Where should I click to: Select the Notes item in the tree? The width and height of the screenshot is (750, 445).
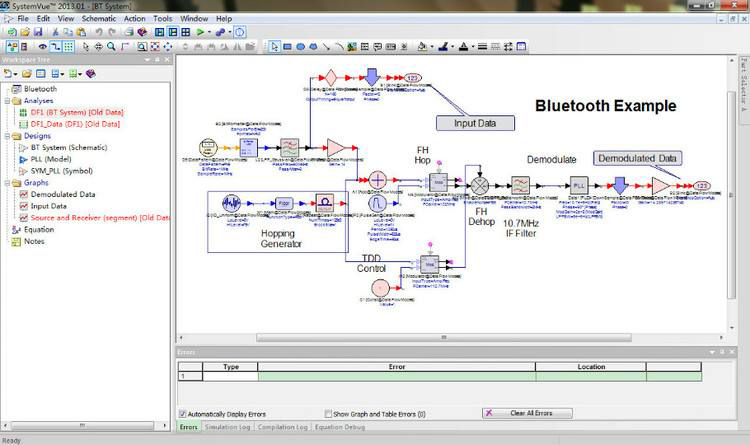click(x=34, y=241)
